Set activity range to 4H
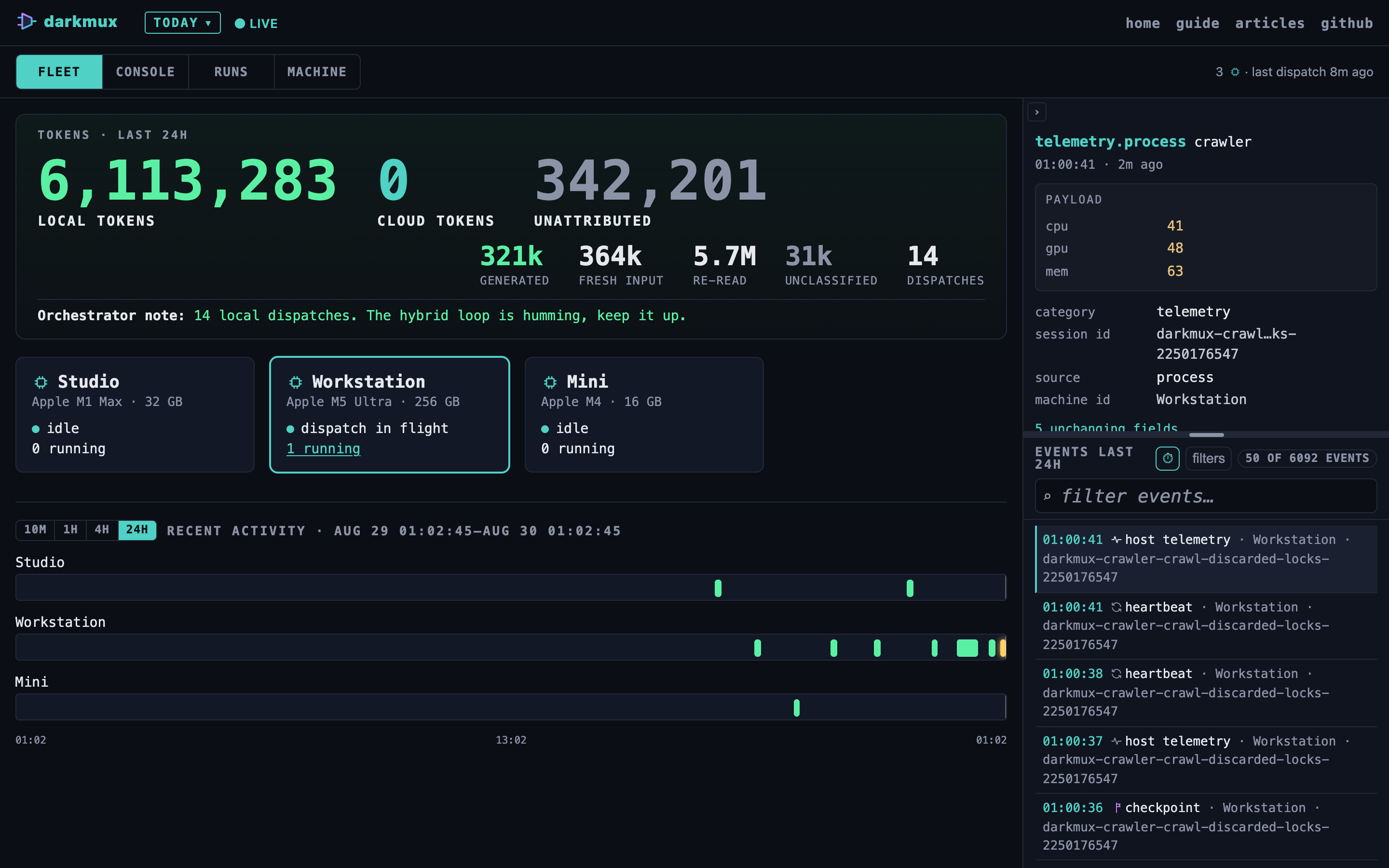The image size is (1389, 868). click(x=102, y=529)
